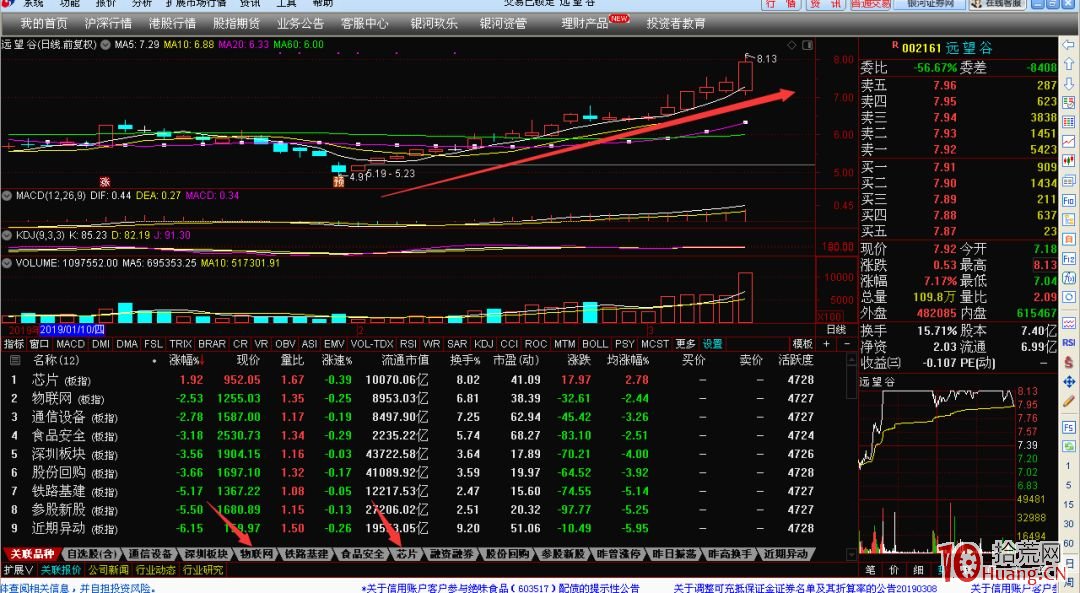The image size is (1080, 593).
Task: Open the KDJ(9,3,3) panel dropdown circle
Action: [8, 235]
